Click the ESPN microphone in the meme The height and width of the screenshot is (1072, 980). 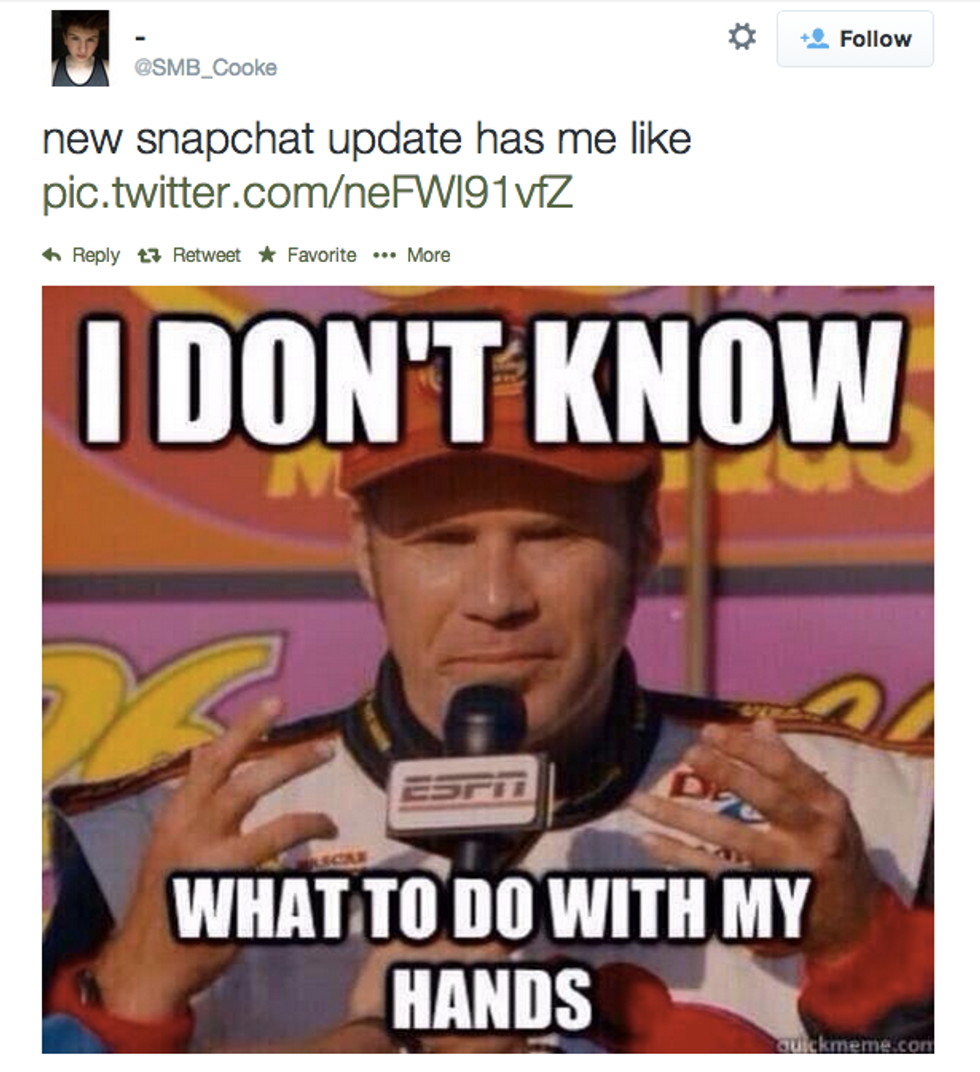point(470,790)
